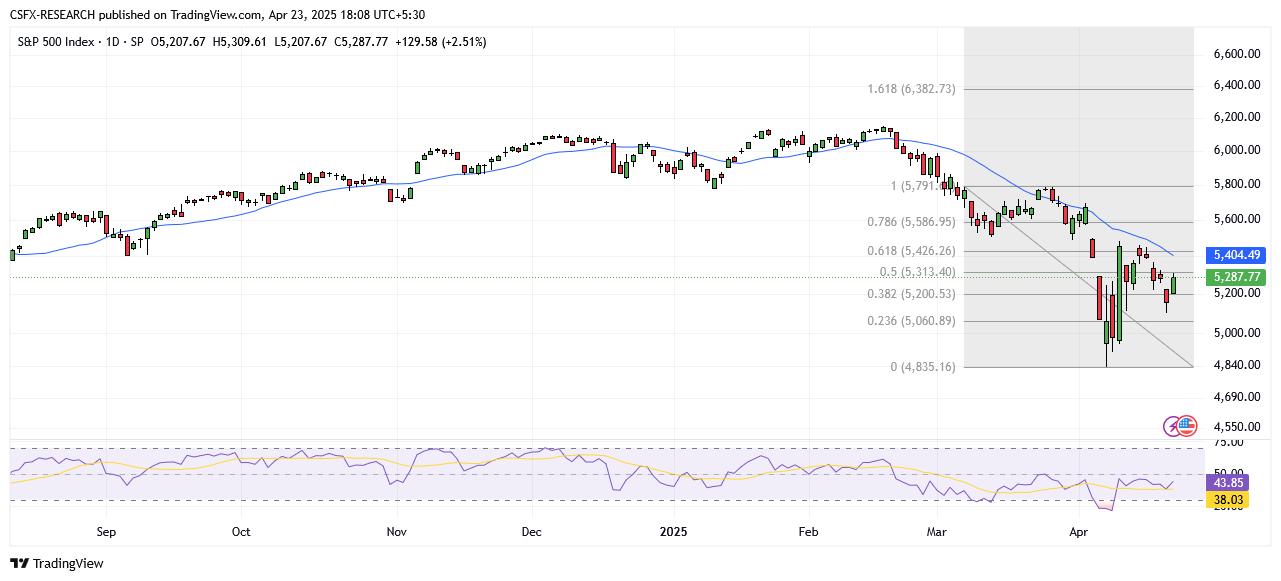Viewport: 1281px width, 581px height.
Task: Click the Oct label on time axis
Action: [x=241, y=532]
